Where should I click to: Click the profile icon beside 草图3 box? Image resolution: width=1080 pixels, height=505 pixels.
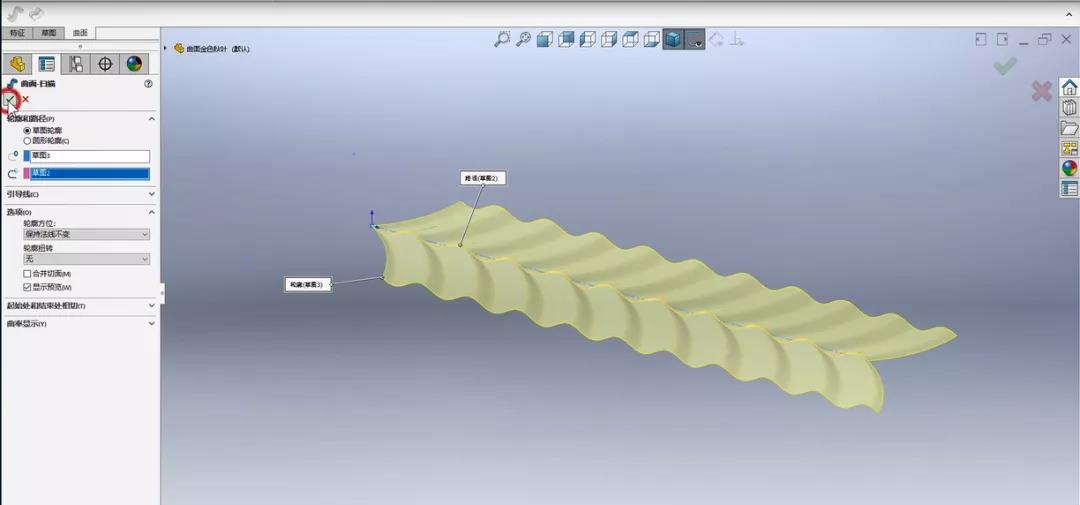(12, 157)
